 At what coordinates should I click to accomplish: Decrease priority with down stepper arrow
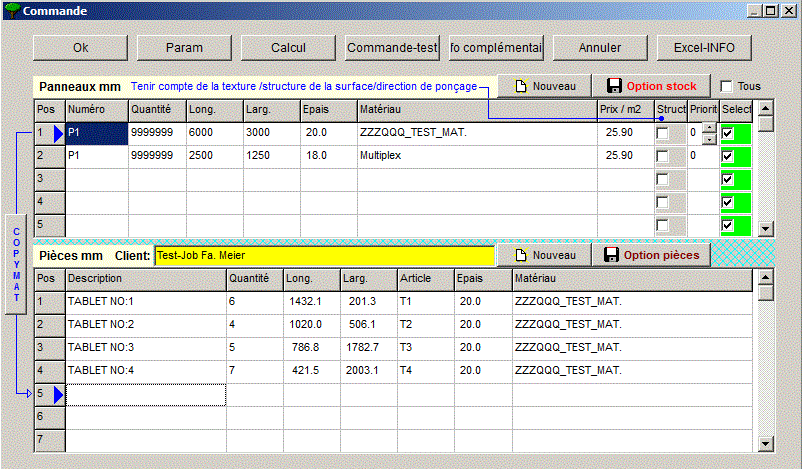pos(709,138)
